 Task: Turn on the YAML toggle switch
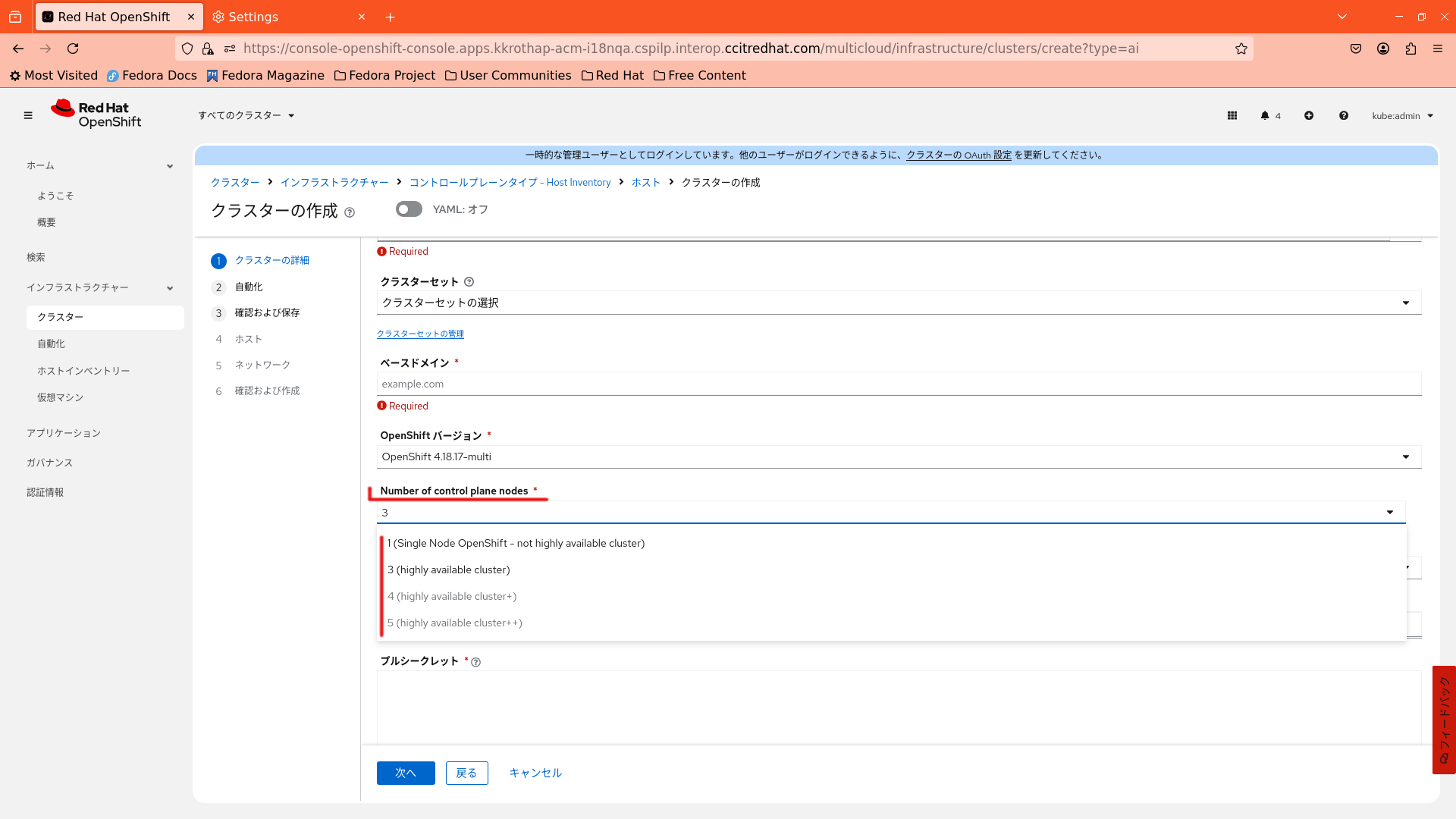(x=409, y=209)
